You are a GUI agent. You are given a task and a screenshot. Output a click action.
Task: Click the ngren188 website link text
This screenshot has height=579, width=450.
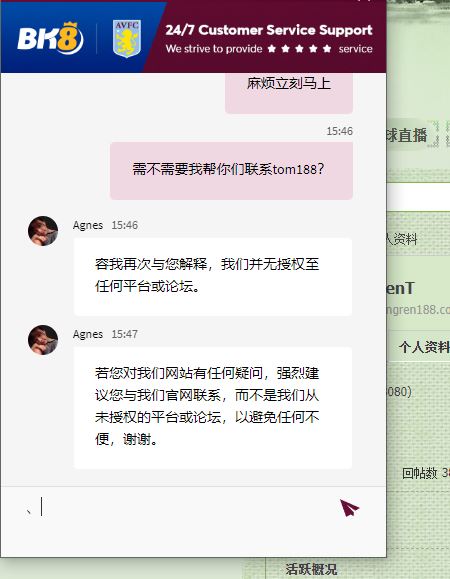coord(418,309)
